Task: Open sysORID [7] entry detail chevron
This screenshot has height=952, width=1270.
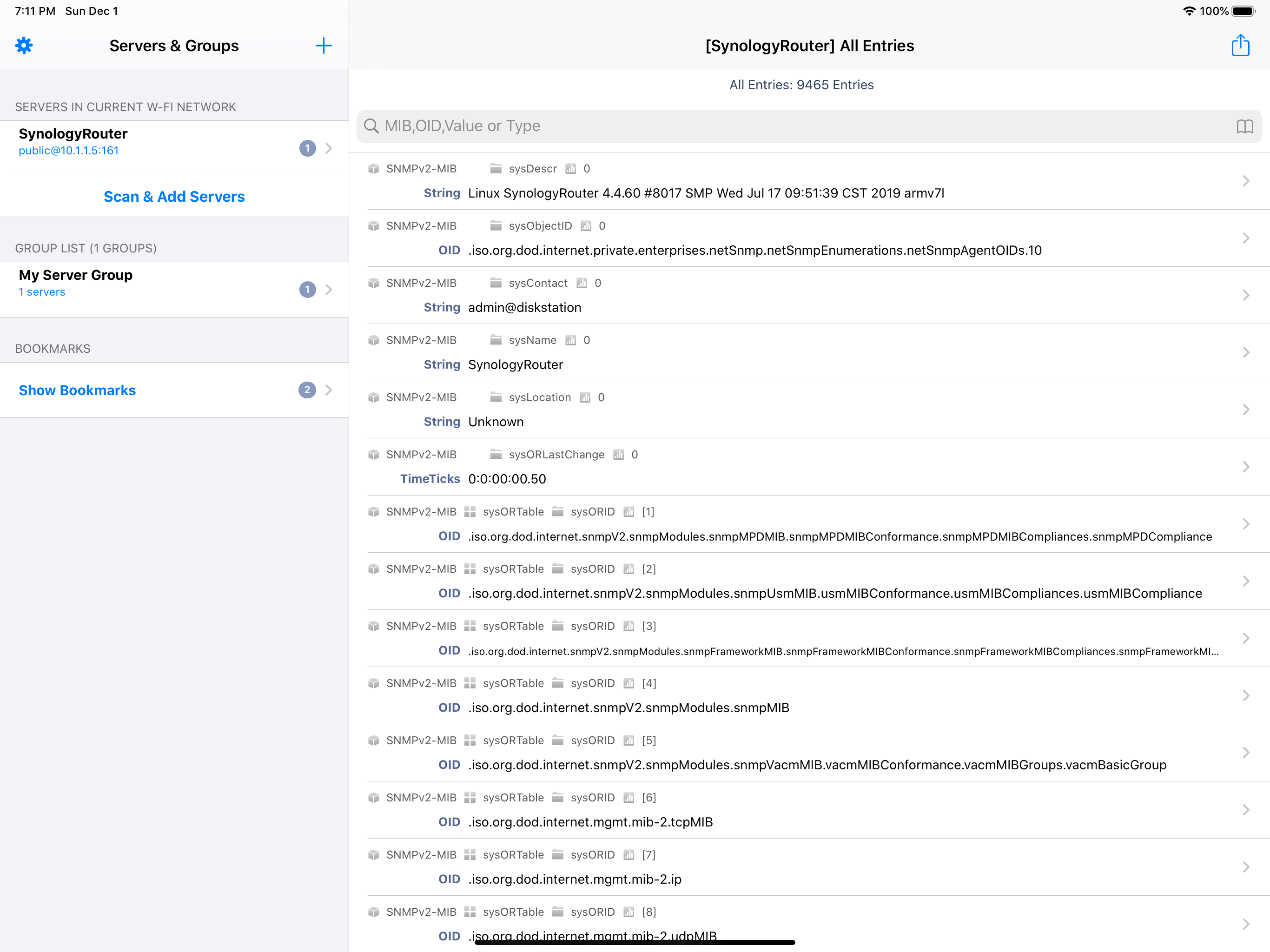Action: pos(1246,866)
